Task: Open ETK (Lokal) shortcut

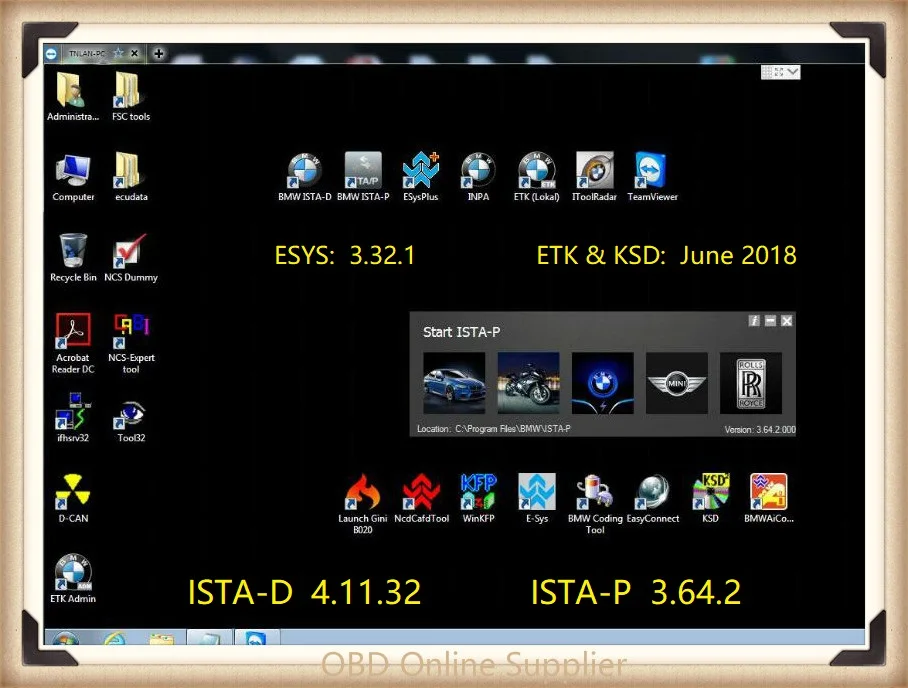Action: pos(537,177)
